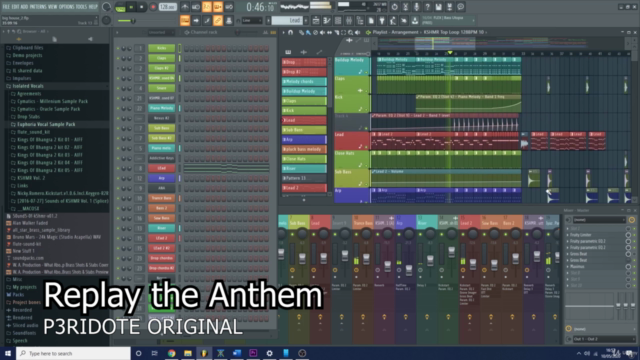Expand the Euphoria Vocal Sample Pack folder

pyautogui.click(x=46, y=124)
